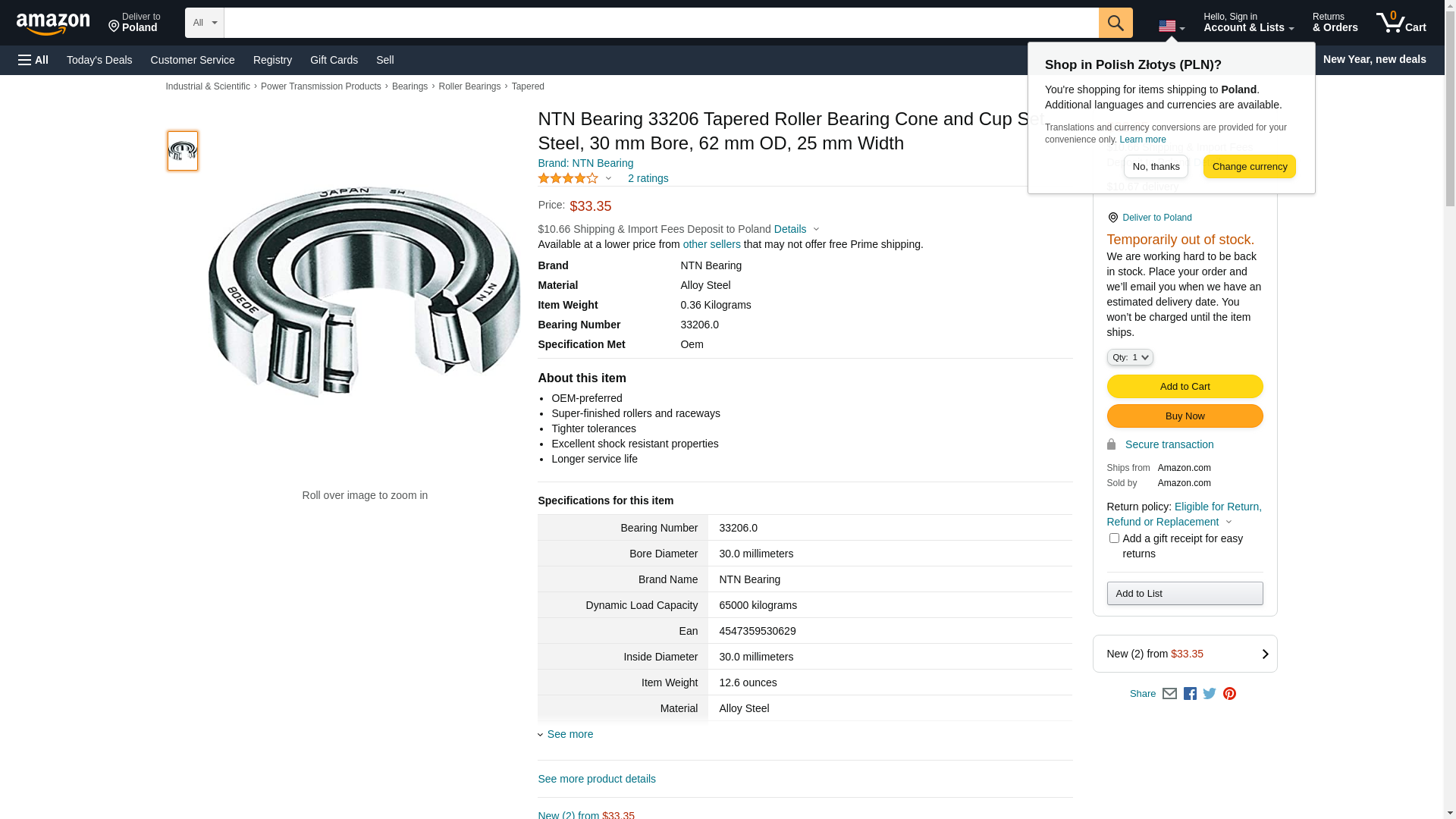Viewport: 1456px width, 819px height.
Task: Click into the Amazon search field
Action: point(661,23)
